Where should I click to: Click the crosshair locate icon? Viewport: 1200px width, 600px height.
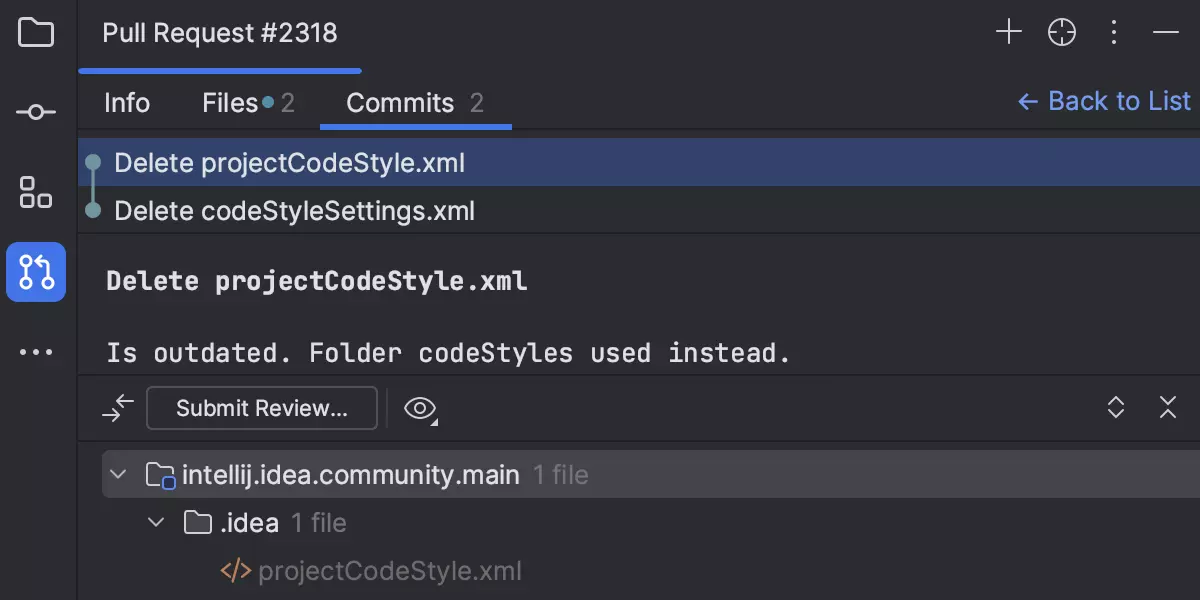pos(1061,33)
